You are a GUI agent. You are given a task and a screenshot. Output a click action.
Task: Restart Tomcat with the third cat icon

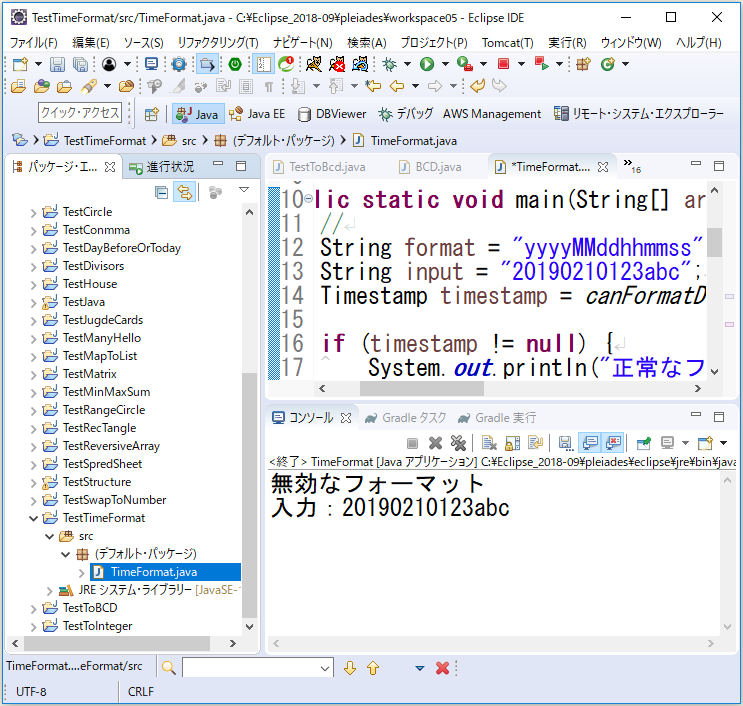pyautogui.click(x=360, y=64)
